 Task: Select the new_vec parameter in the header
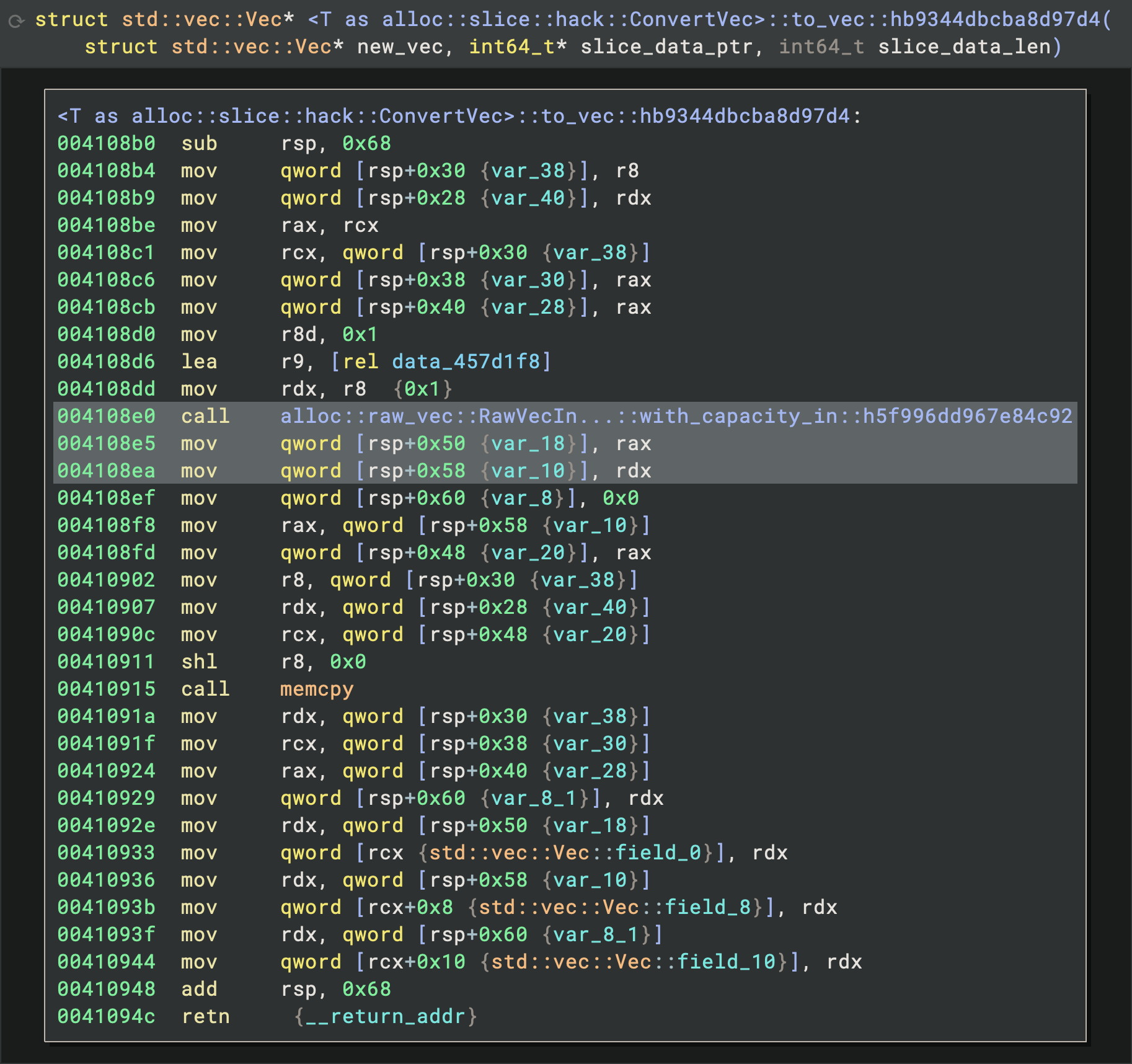point(400,47)
